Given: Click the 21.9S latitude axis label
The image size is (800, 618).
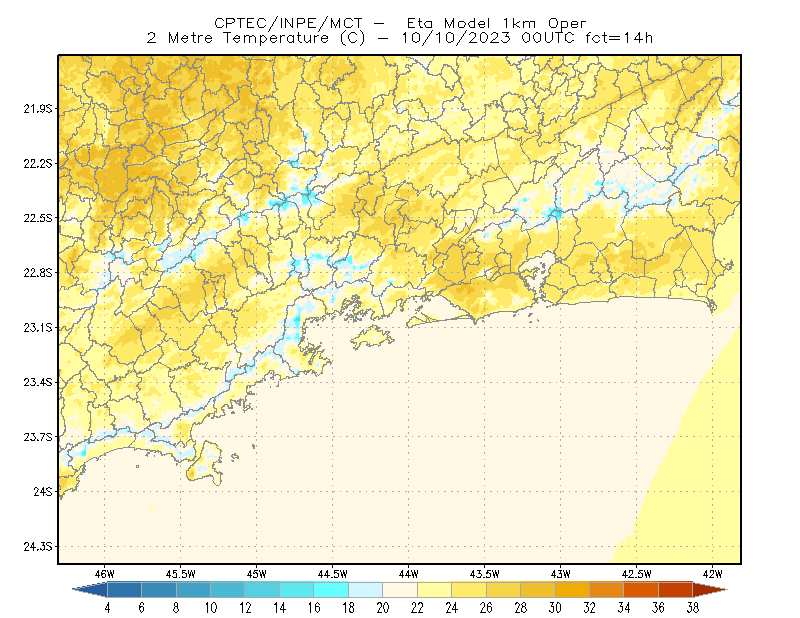Looking at the screenshot, I should tap(38, 109).
